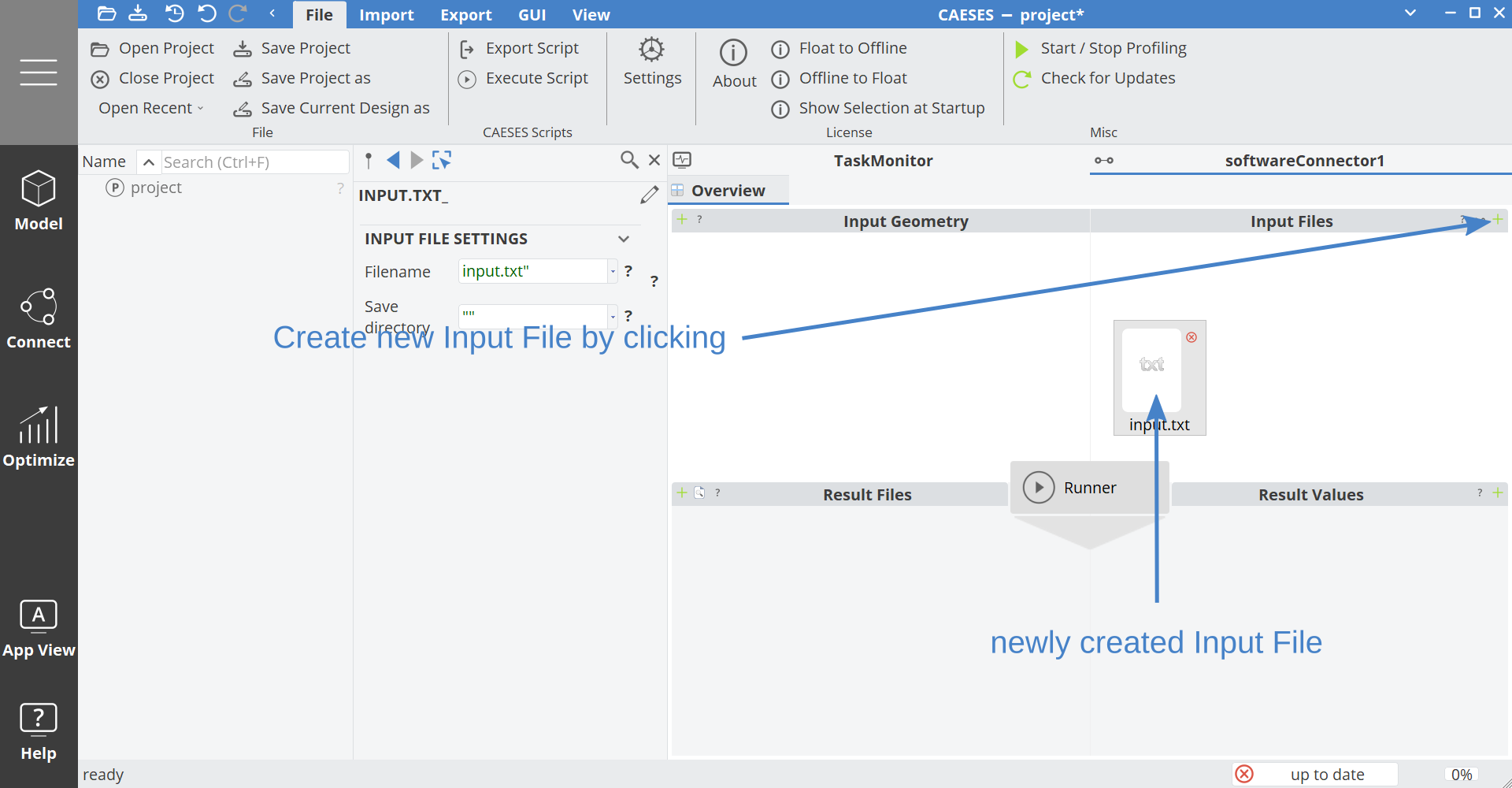Open the App View workspace
This screenshot has height=788, width=1512.
tap(39, 629)
